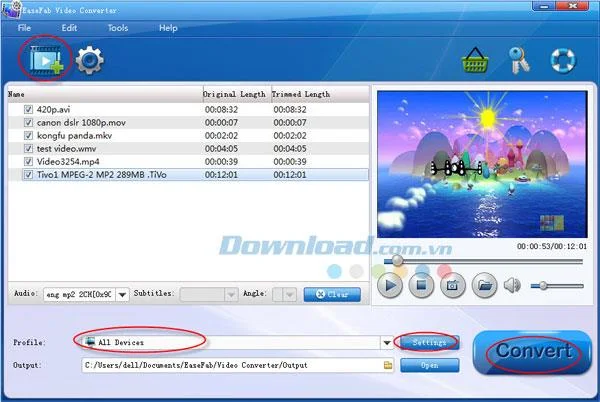Click the big Convert button
The height and width of the screenshot is (402, 600).
pyautogui.click(x=533, y=352)
